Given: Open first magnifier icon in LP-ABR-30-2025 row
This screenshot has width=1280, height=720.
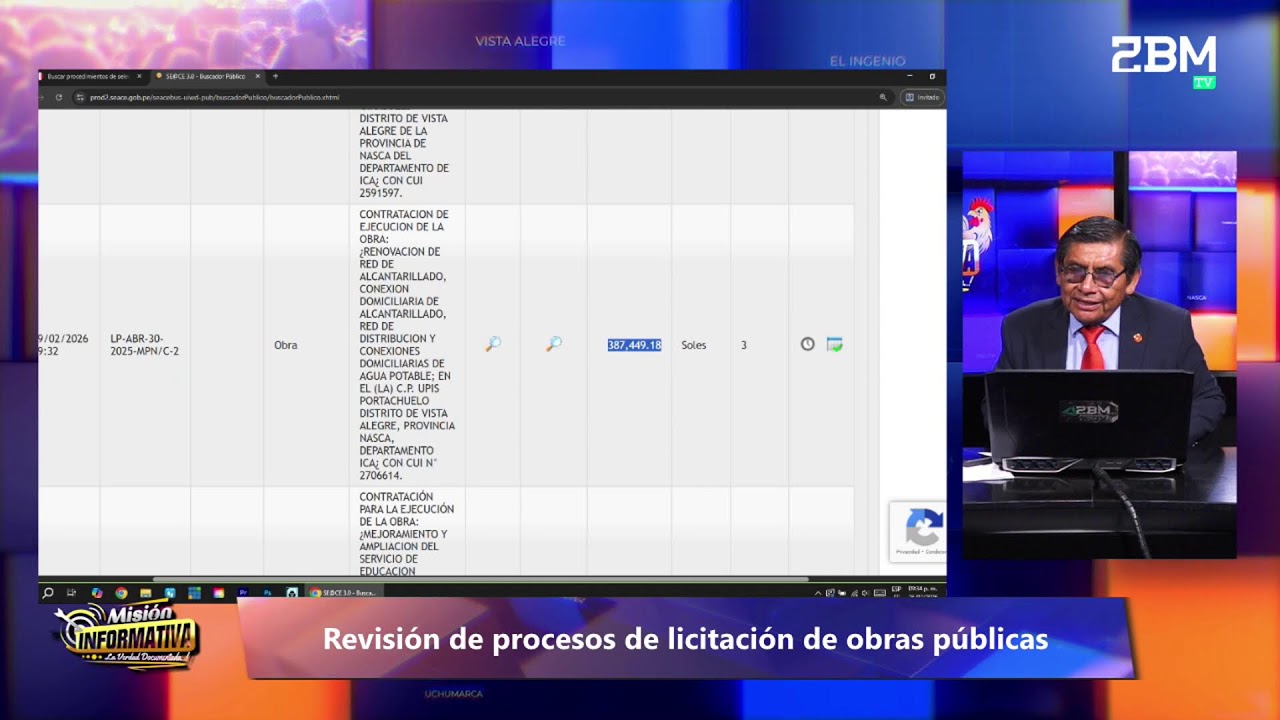Looking at the screenshot, I should [493, 344].
